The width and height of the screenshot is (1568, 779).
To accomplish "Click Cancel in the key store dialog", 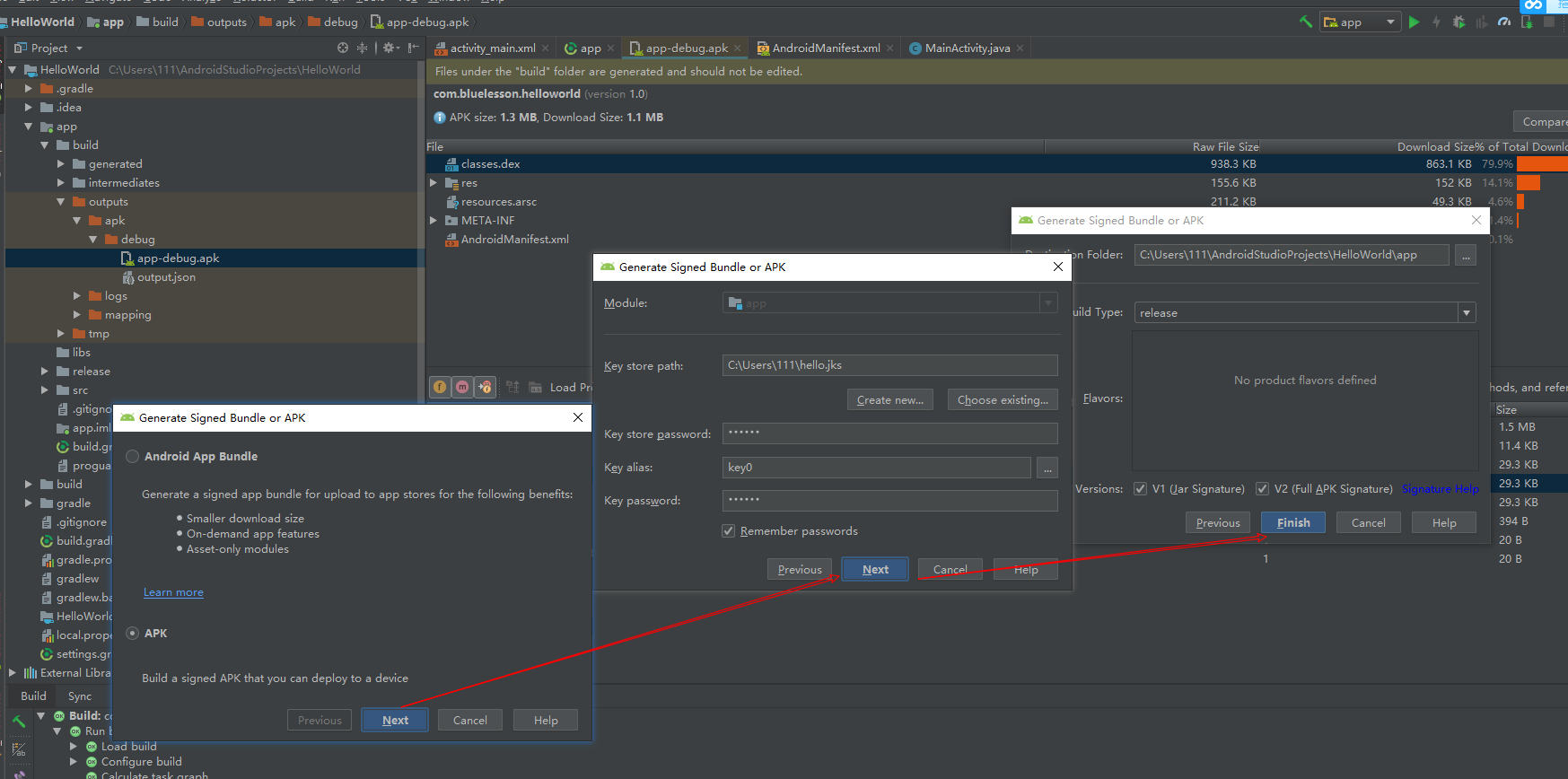I will coord(950,570).
